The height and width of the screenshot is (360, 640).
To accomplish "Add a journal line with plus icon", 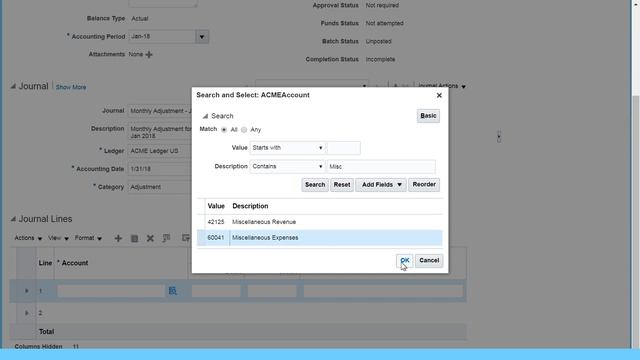I will 118,238.
